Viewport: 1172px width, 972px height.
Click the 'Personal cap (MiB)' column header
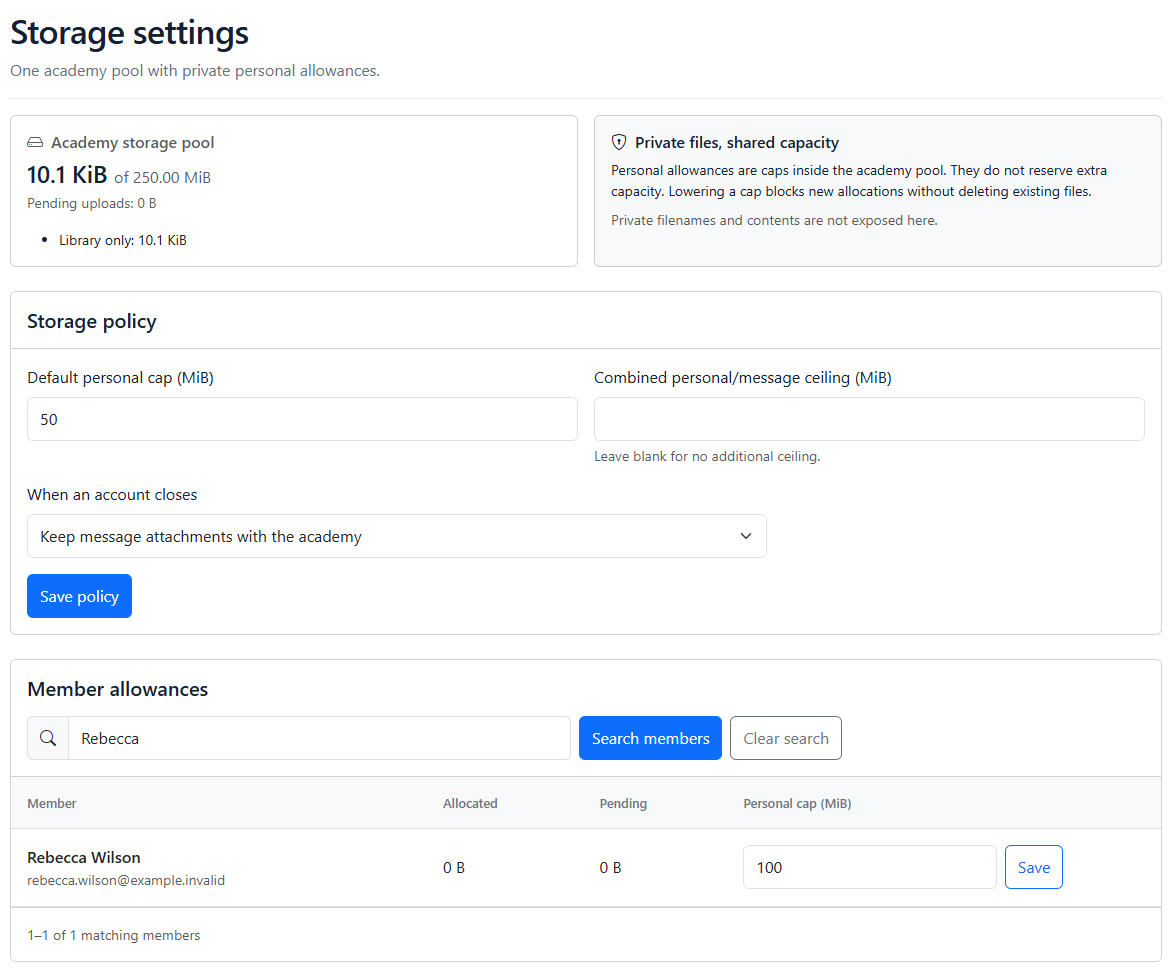[798, 804]
